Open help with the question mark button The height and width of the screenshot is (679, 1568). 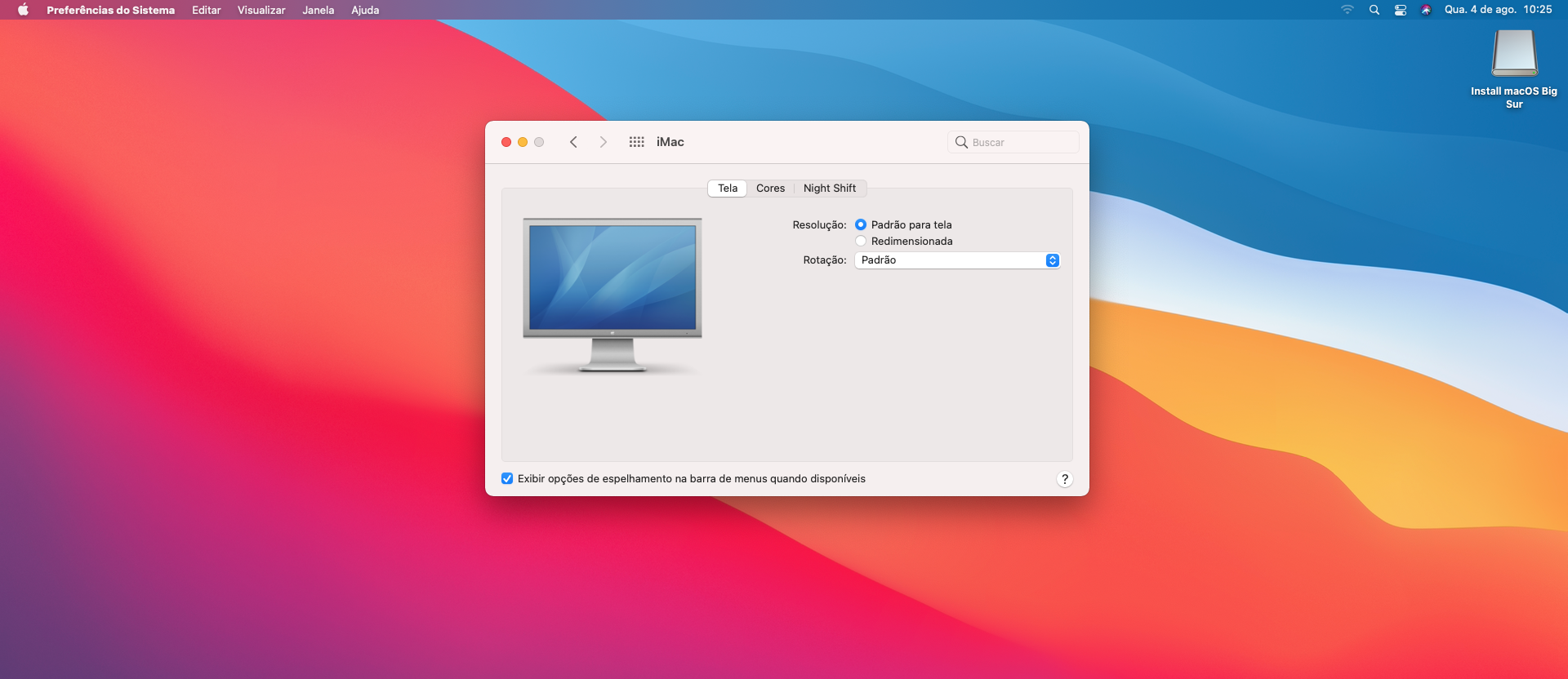point(1065,479)
